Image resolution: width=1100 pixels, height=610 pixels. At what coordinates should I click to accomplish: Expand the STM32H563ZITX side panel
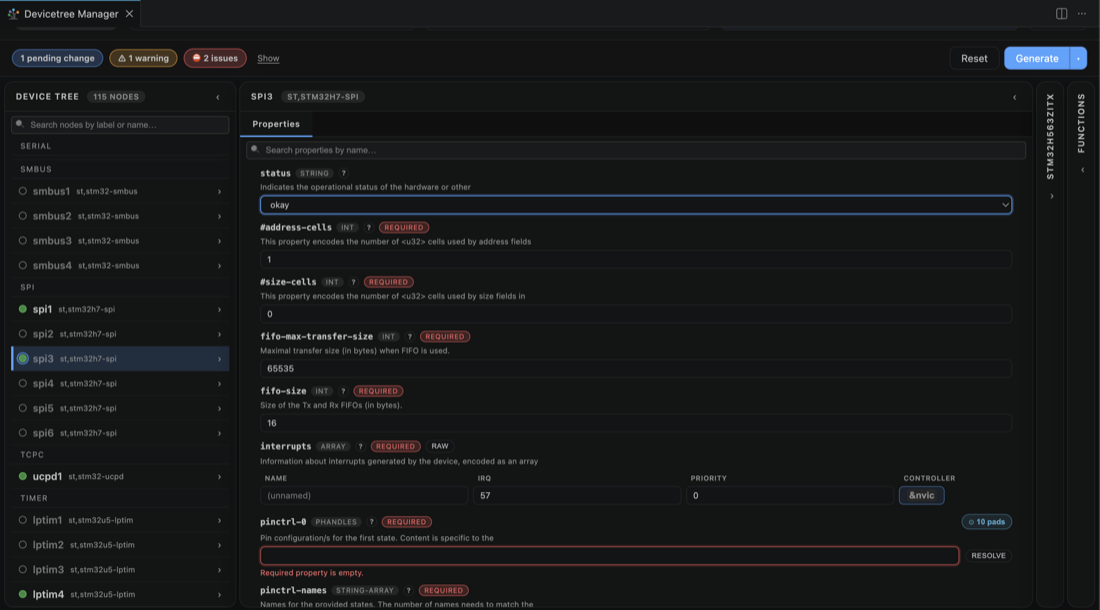1051,196
